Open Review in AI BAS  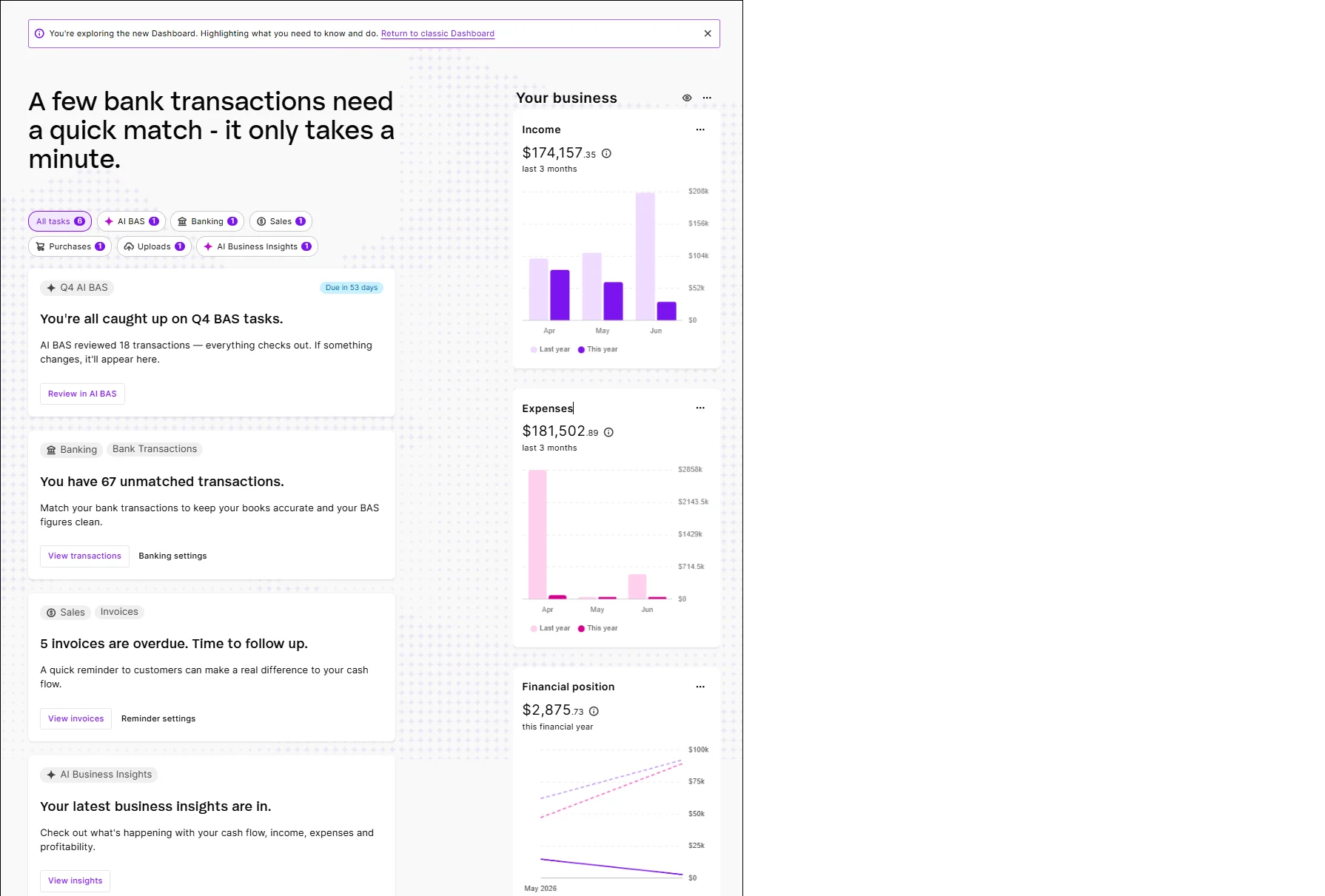coord(82,394)
